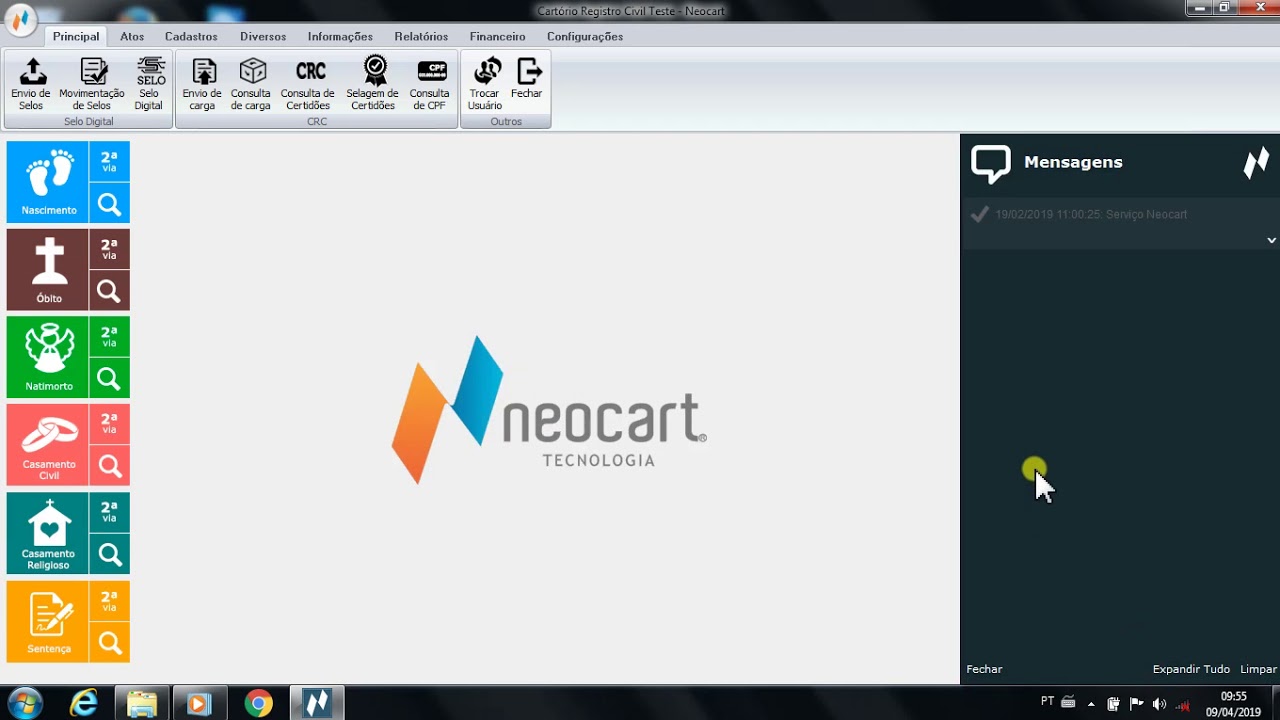Image resolution: width=1280 pixels, height=720 pixels.
Task: Select the Relatórios tab
Action: [x=421, y=36]
